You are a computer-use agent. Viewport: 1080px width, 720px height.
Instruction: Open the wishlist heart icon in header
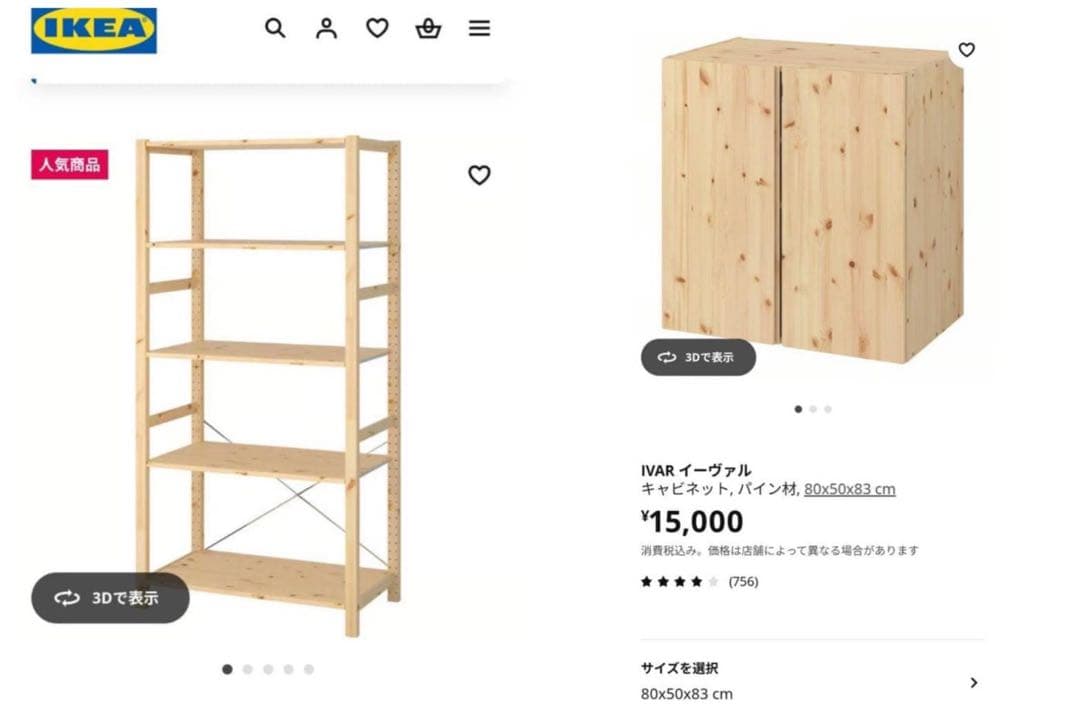[x=377, y=29]
